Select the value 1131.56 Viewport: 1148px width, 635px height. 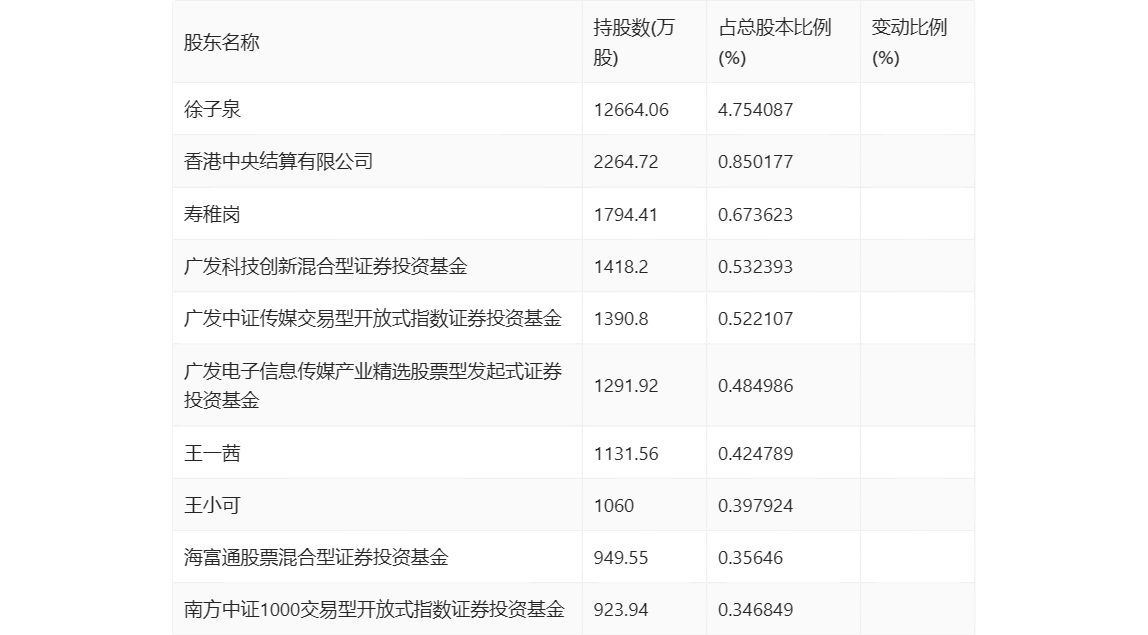tap(626, 453)
